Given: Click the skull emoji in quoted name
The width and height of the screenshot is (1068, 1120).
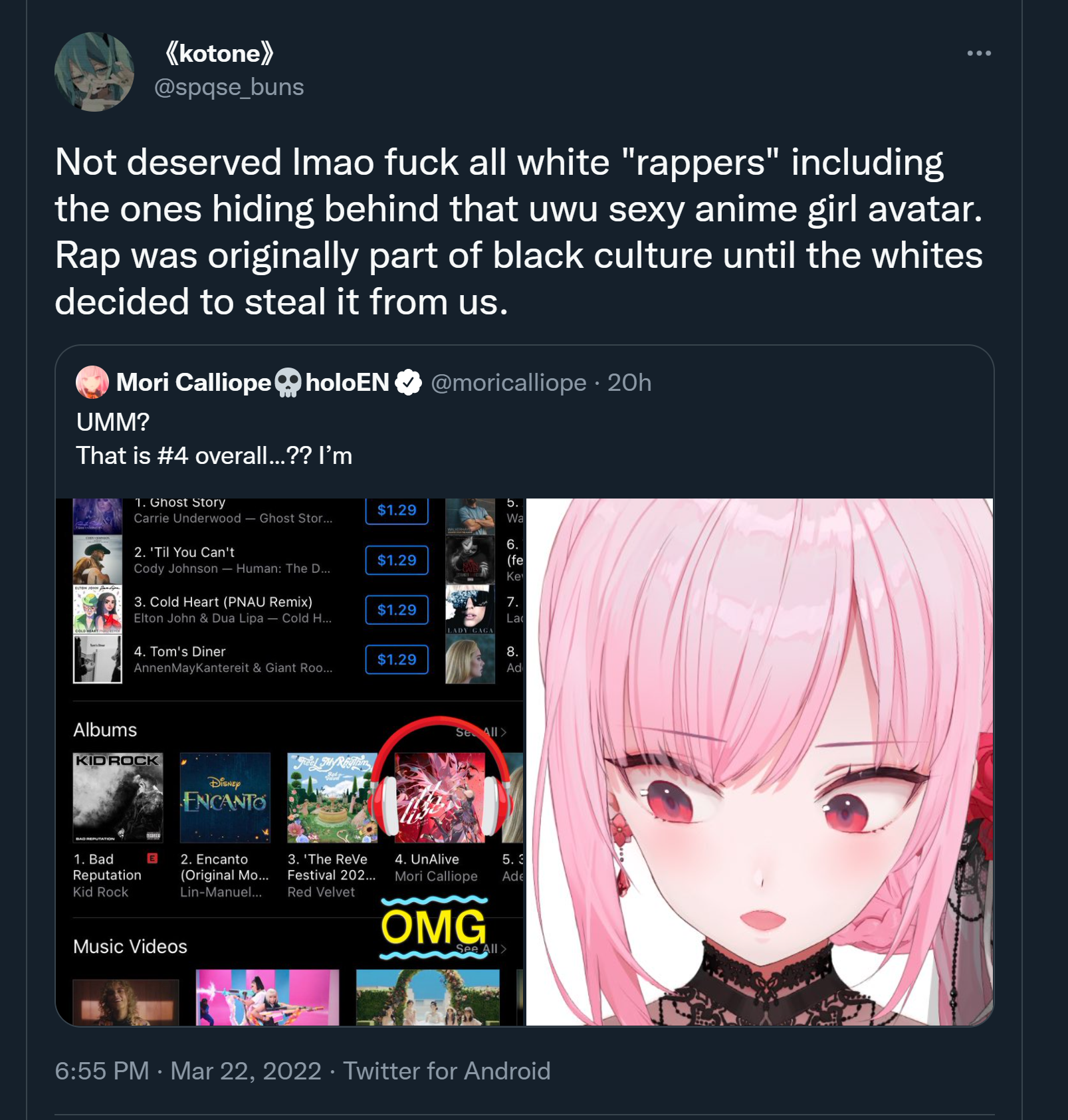Looking at the screenshot, I should 288,382.
